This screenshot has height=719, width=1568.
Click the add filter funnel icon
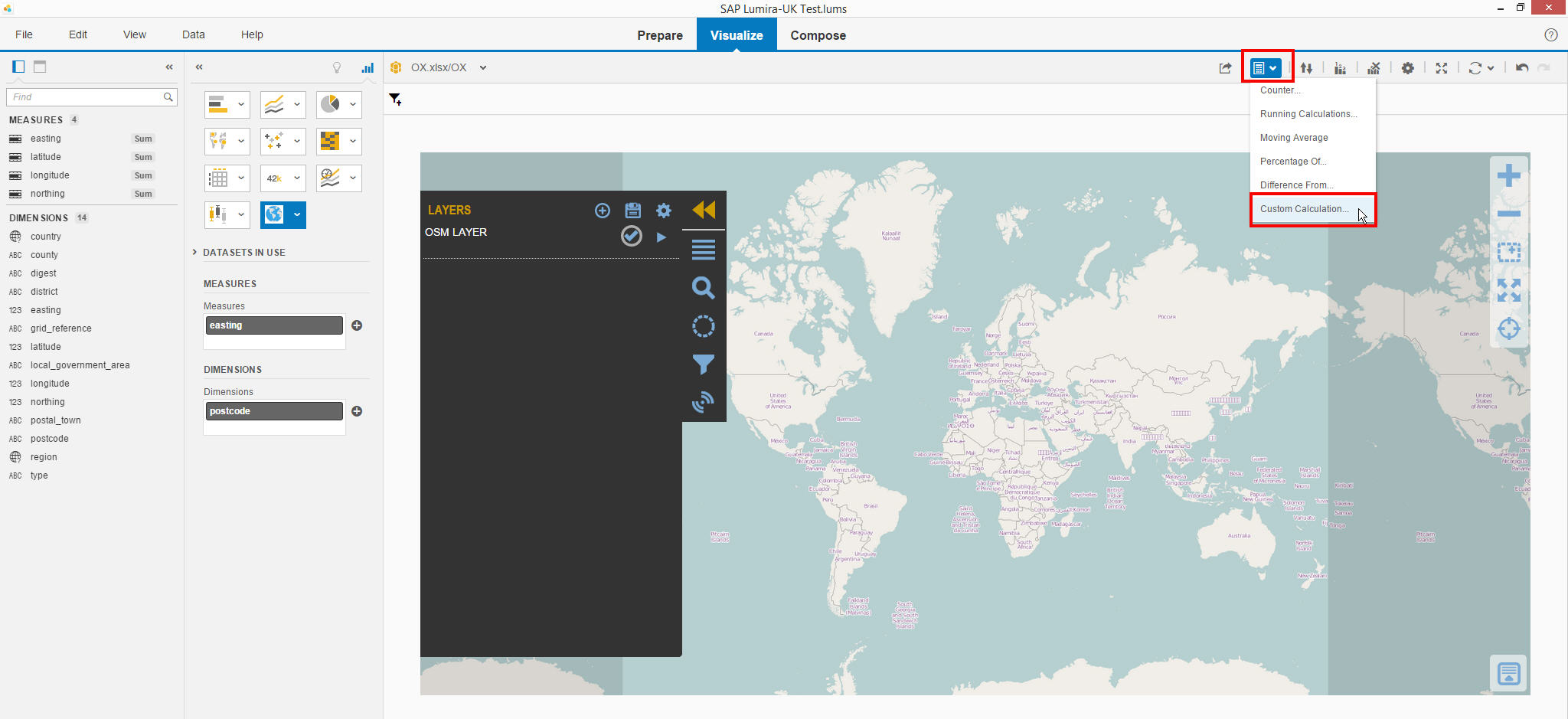point(395,99)
